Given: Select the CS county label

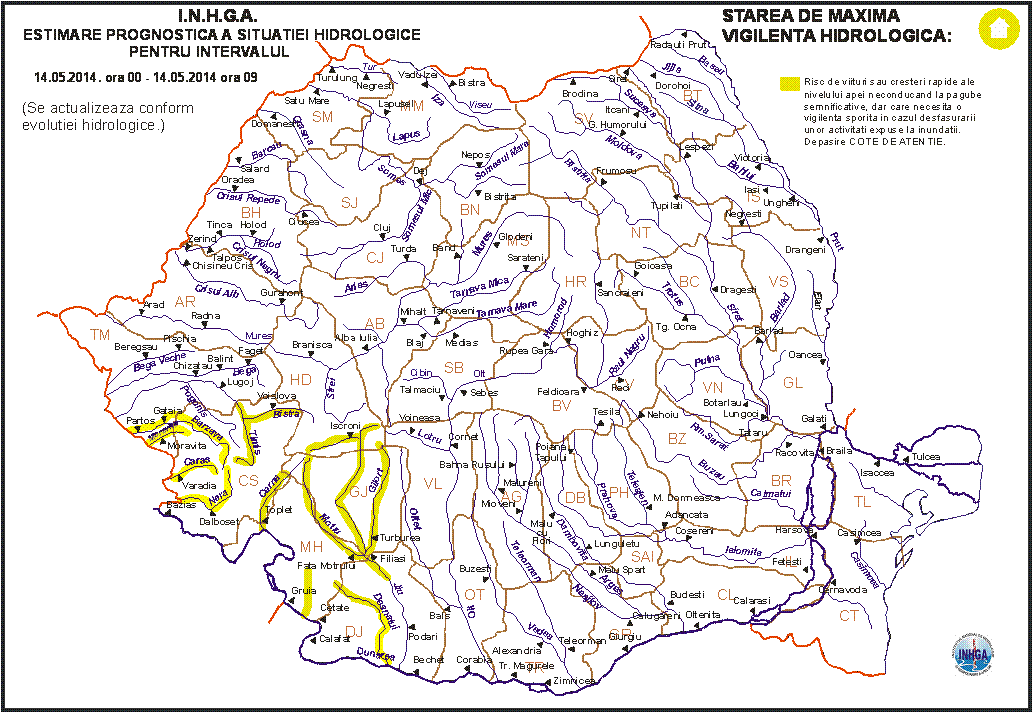Looking at the screenshot, I should click(250, 480).
